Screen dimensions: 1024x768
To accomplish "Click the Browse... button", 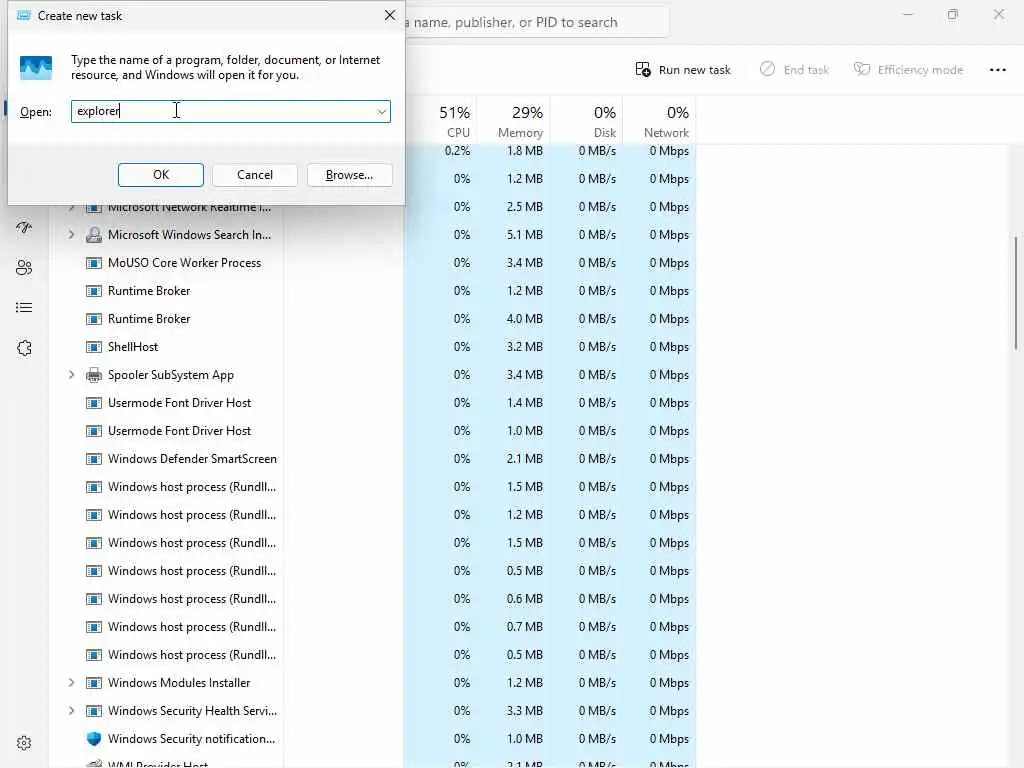I will pyautogui.click(x=349, y=175).
